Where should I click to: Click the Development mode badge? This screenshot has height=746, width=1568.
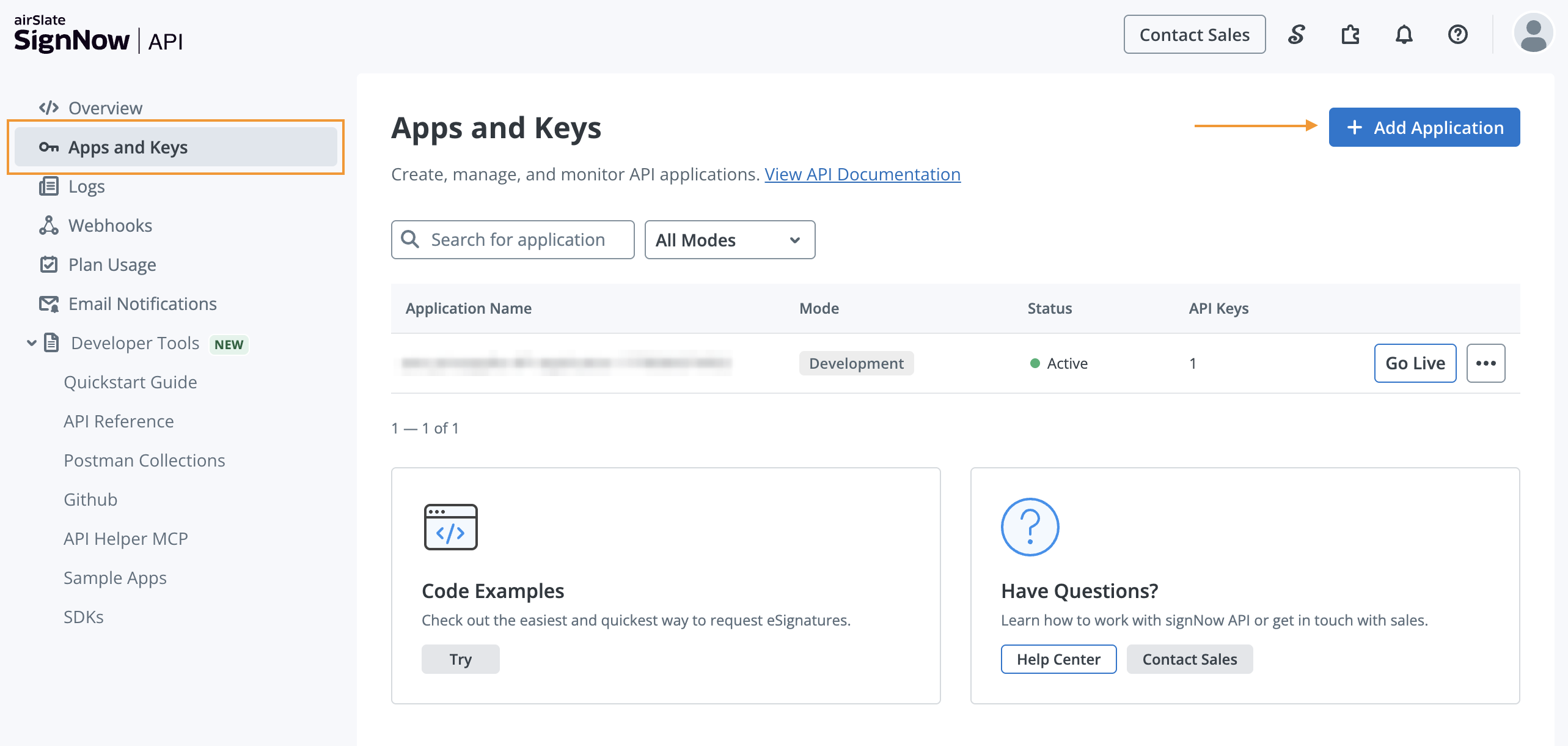(856, 363)
